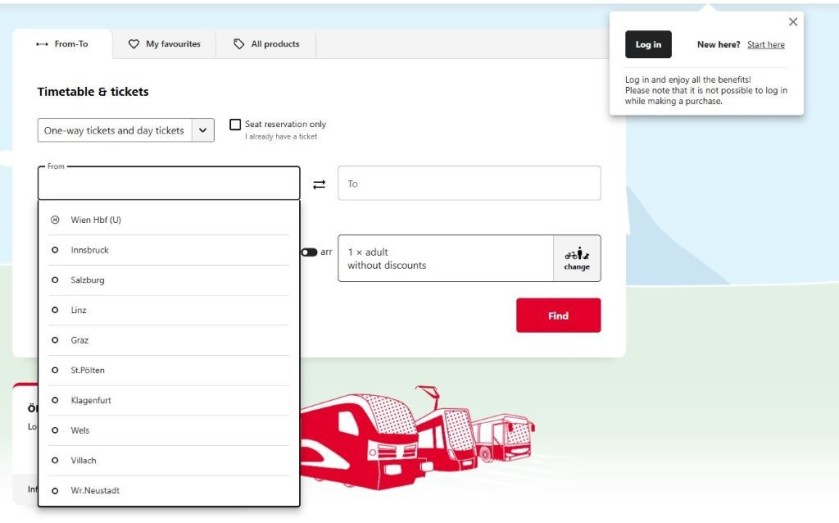Click circle marker beside Villach
Image resolution: width=839 pixels, height=523 pixels.
coord(55,460)
